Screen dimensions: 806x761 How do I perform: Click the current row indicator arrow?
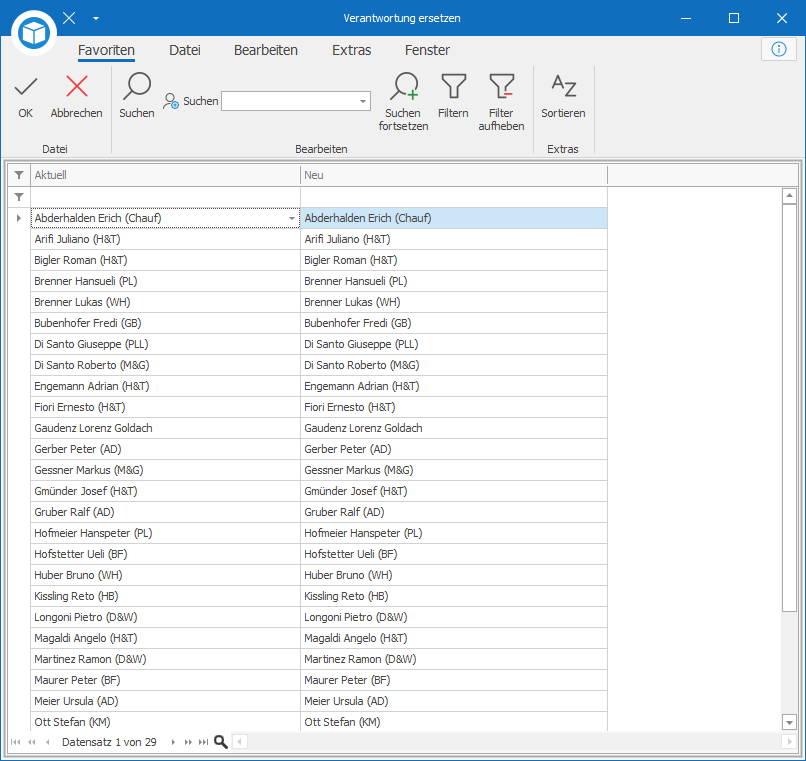pos(19,218)
